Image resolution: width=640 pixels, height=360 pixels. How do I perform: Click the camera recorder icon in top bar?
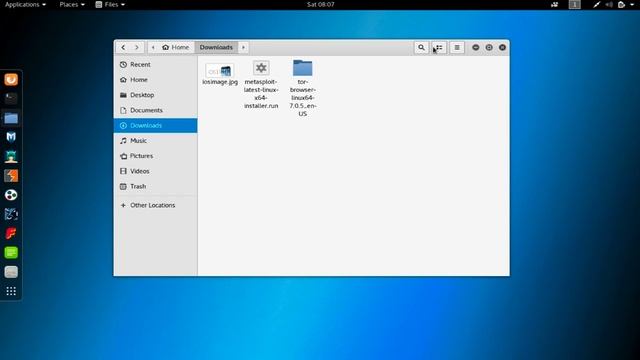point(555,4)
